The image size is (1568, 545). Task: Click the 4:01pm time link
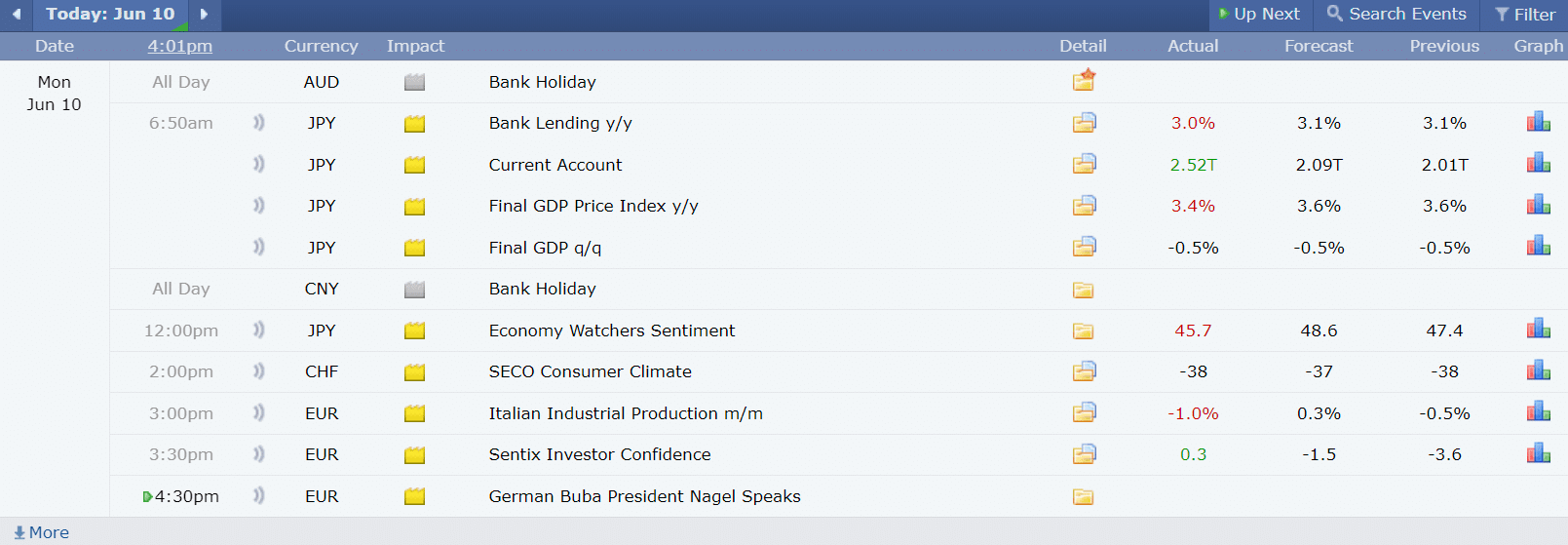pos(179,46)
